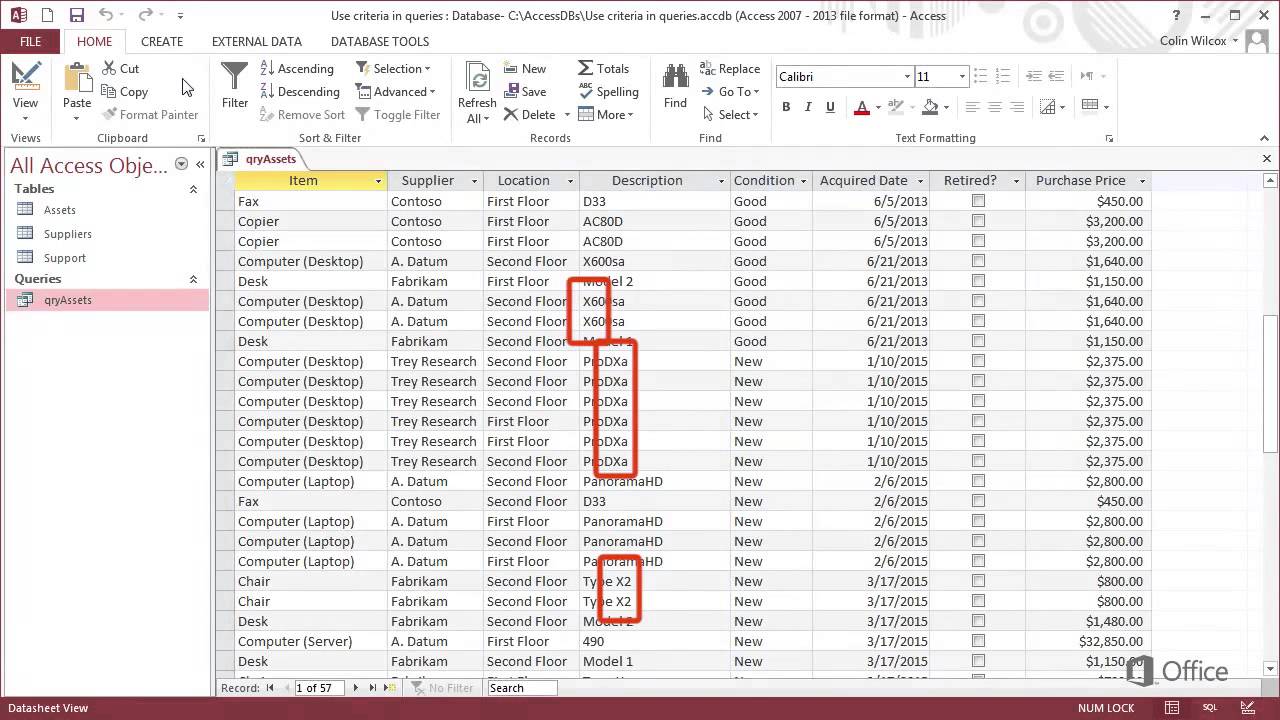Image resolution: width=1280 pixels, height=720 pixels.
Task: Open qryAssets in navigation pane
Action: [107, 300]
